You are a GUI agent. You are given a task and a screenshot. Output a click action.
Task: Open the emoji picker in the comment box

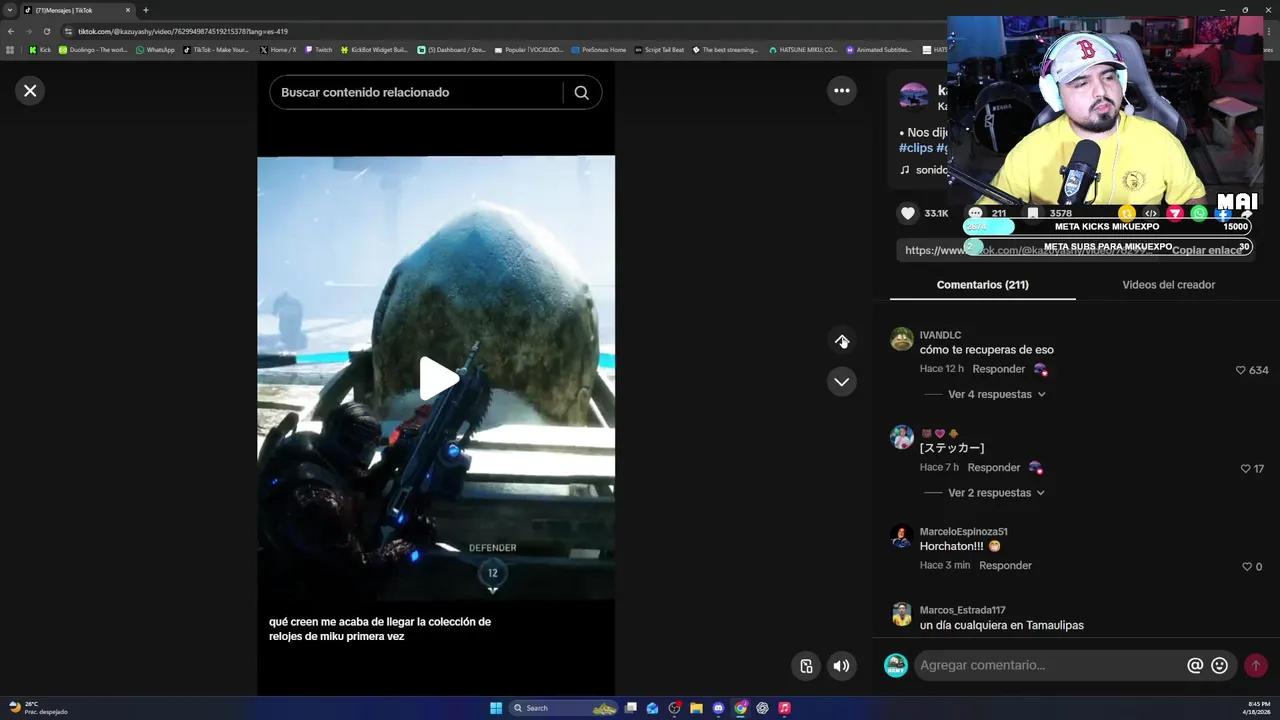(1220, 665)
